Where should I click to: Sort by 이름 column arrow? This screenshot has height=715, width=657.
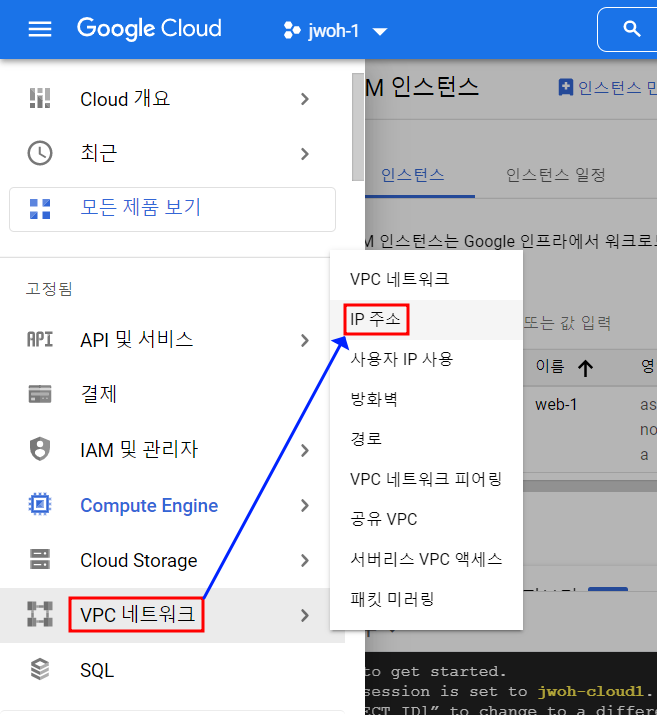pos(585,368)
